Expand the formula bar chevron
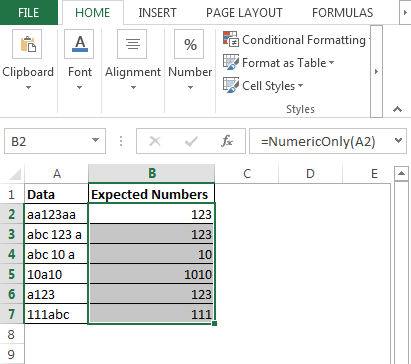The height and width of the screenshot is (364, 411). 398,140
